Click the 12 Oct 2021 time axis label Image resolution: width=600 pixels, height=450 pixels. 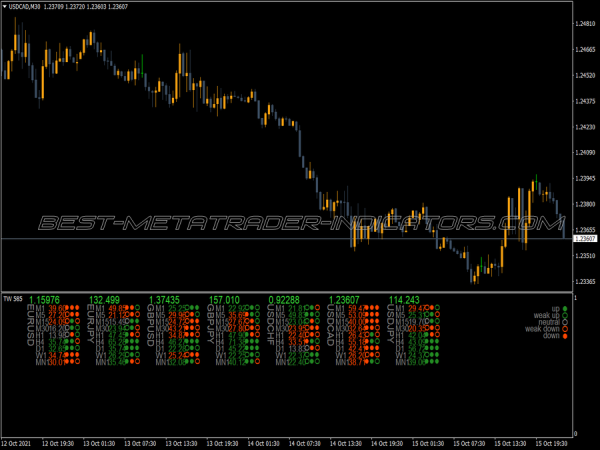pos(16,443)
